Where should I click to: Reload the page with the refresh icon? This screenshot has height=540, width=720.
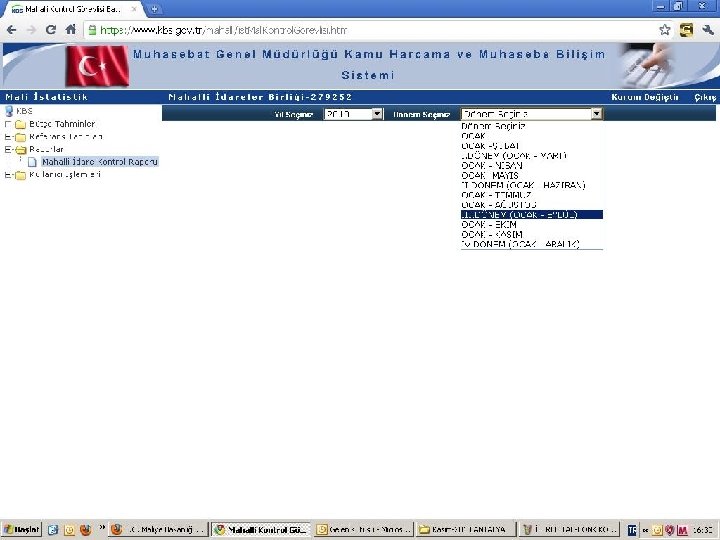[x=51, y=30]
